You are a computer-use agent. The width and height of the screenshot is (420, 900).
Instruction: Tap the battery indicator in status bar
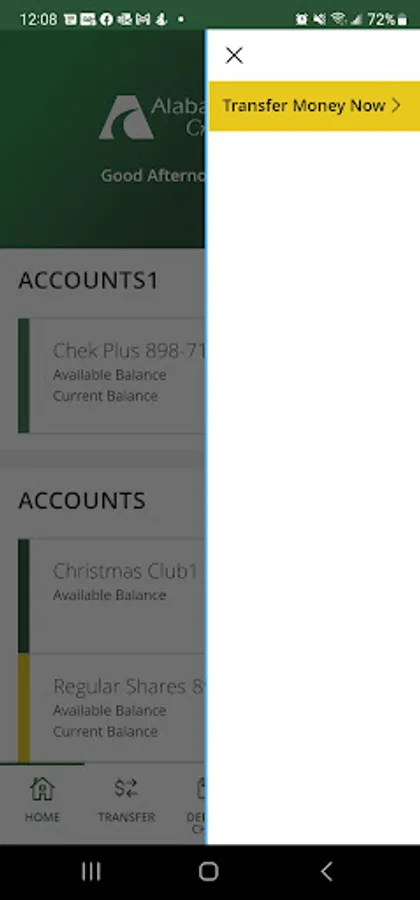(402, 20)
